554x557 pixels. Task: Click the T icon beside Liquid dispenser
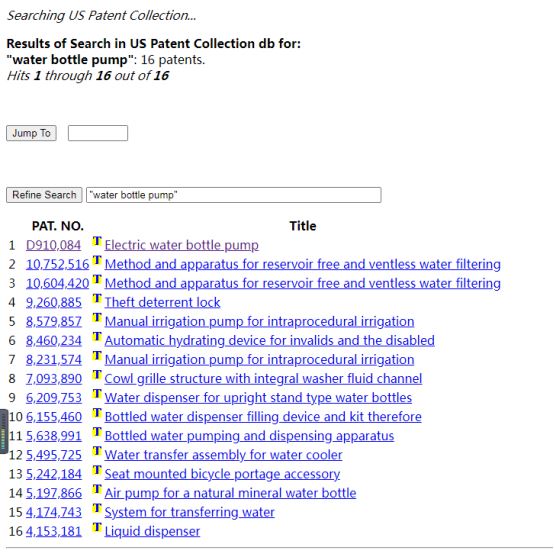(x=97, y=528)
